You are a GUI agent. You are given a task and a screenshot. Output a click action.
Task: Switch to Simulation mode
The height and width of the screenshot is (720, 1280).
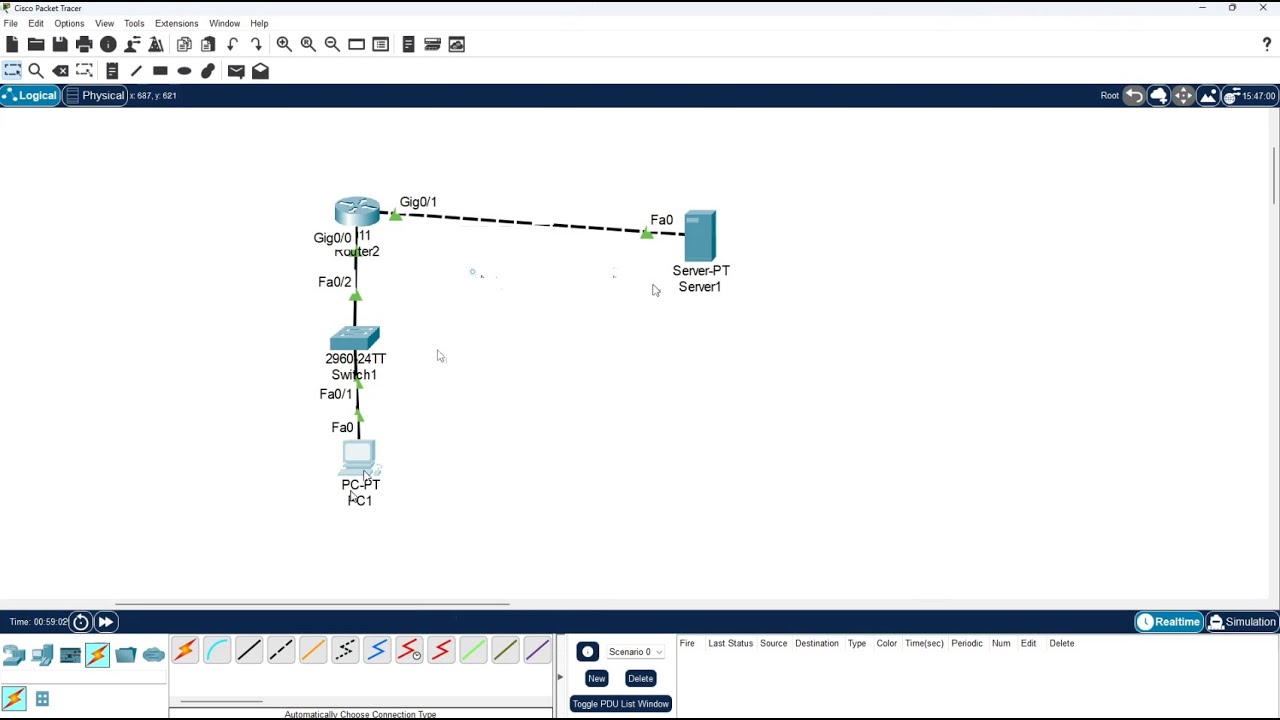[x=1242, y=622]
